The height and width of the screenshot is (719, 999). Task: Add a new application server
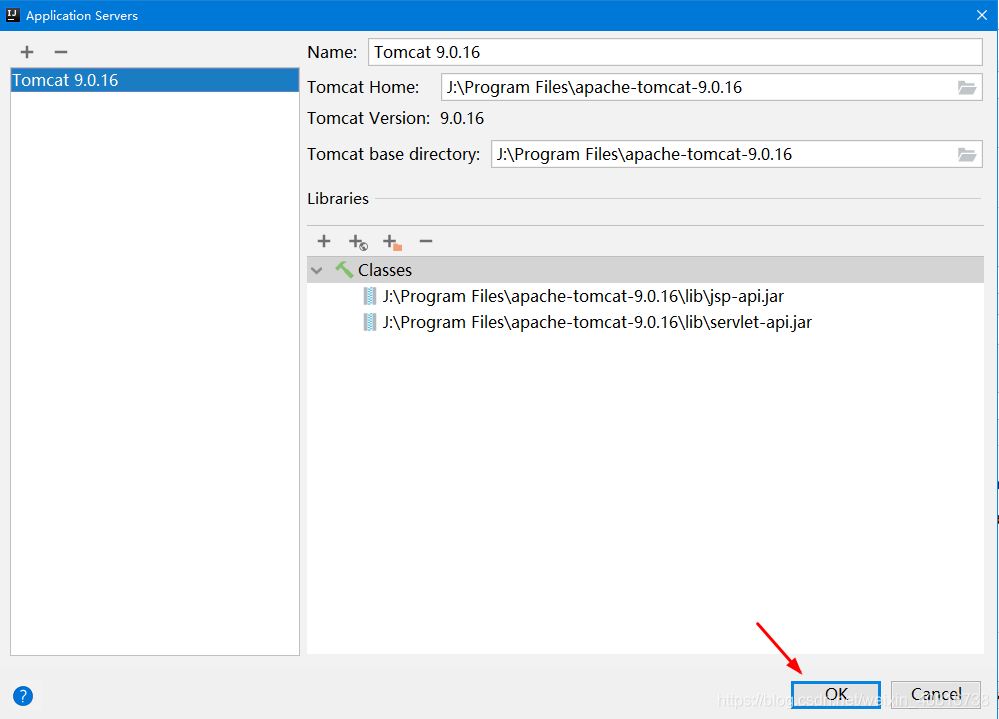tap(27, 52)
